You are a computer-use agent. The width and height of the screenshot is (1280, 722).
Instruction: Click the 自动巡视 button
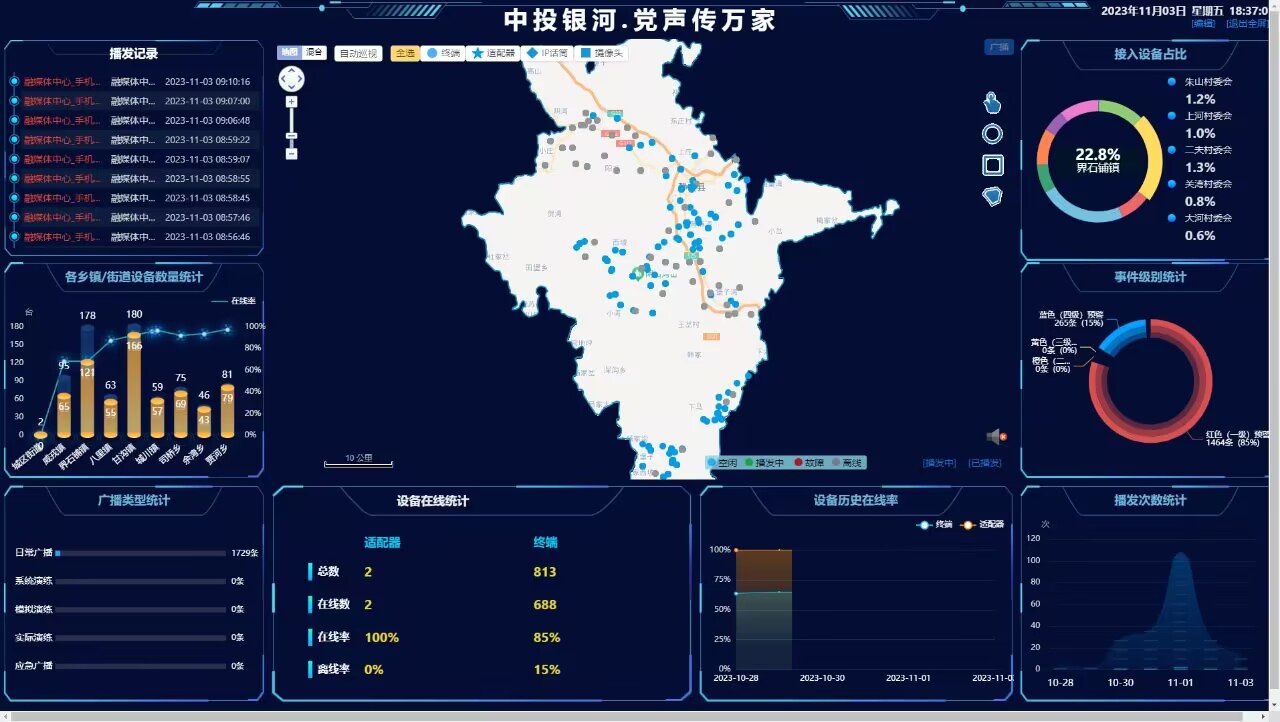tap(359, 53)
